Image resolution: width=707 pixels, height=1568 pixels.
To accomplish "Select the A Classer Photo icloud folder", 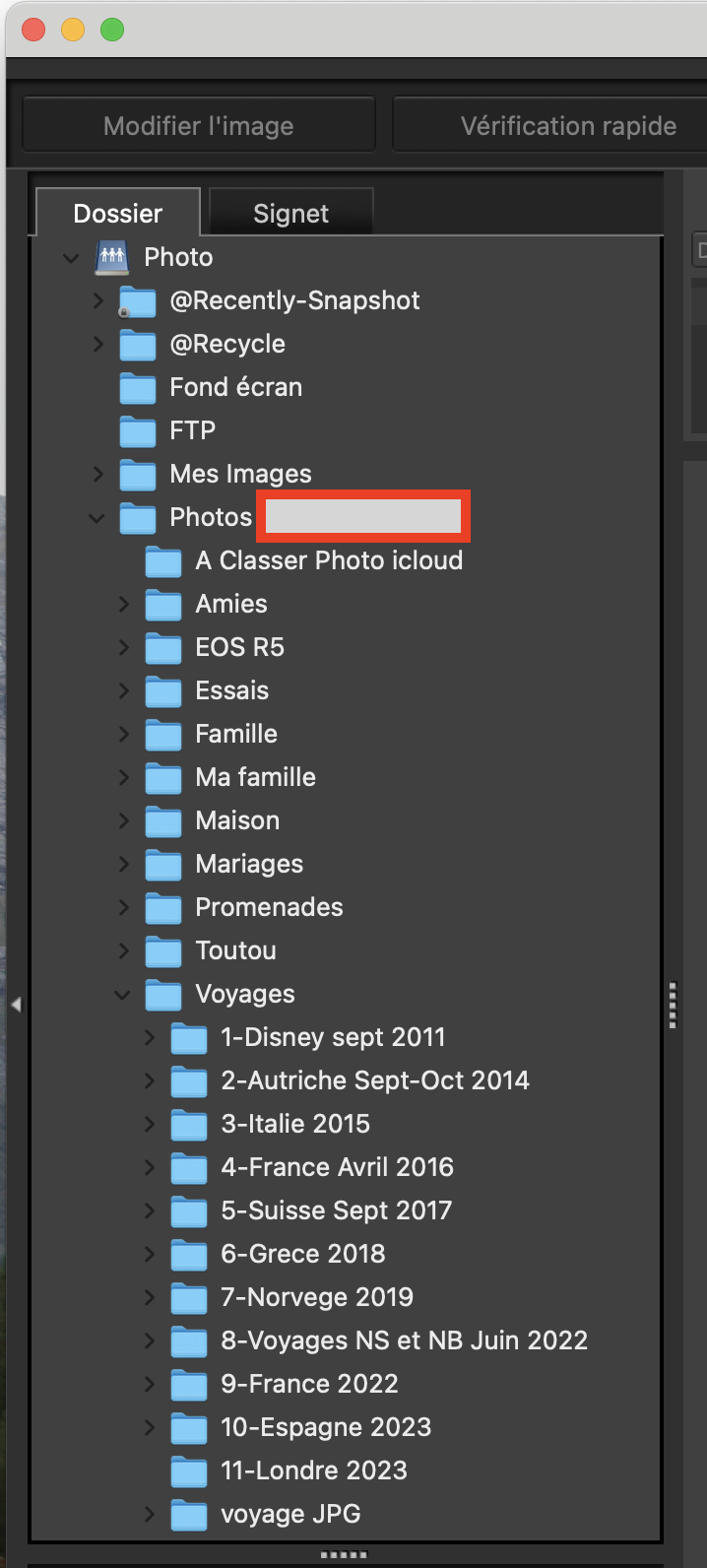I will coord(329,560).
